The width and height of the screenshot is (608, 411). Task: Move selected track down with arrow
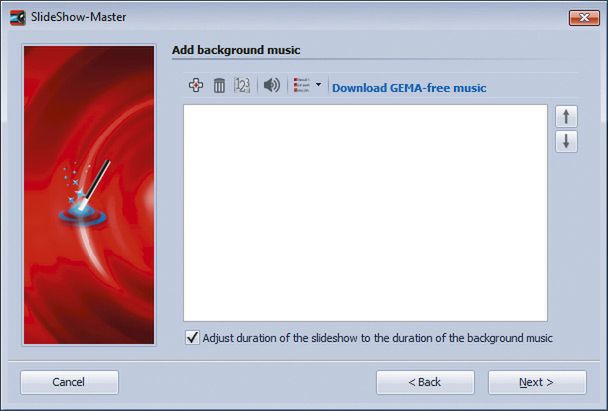566,142
